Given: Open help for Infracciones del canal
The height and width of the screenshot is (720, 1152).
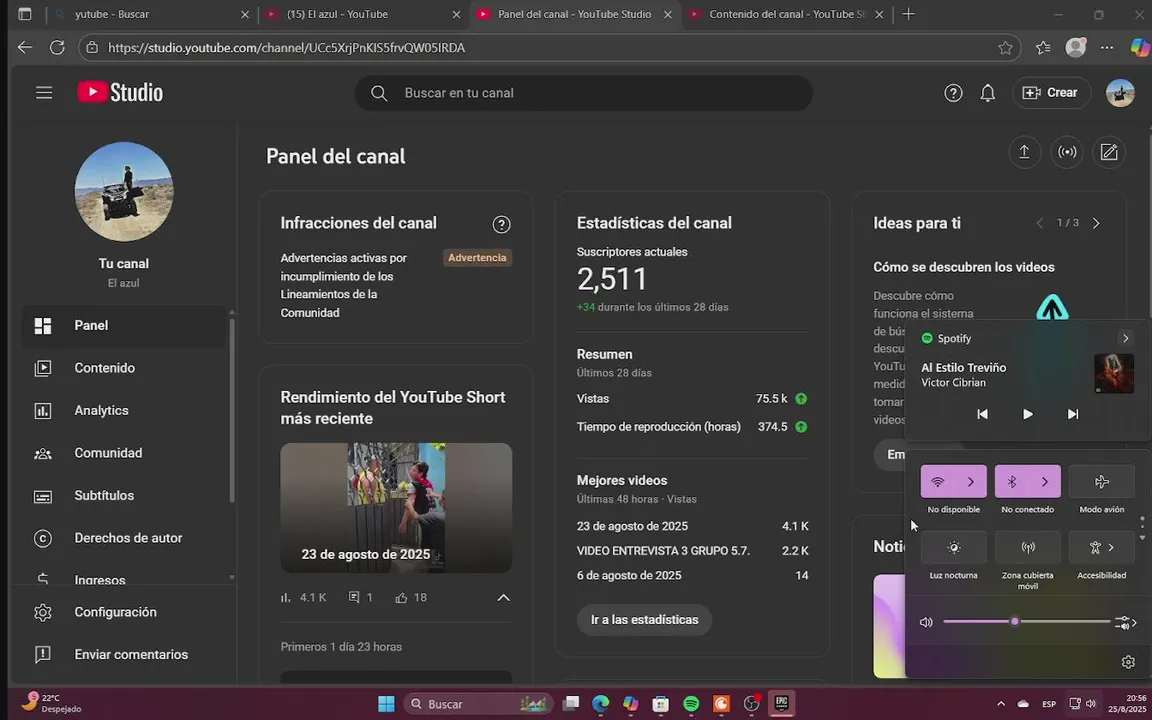Looking at the screenshot, I should (501, 224).
